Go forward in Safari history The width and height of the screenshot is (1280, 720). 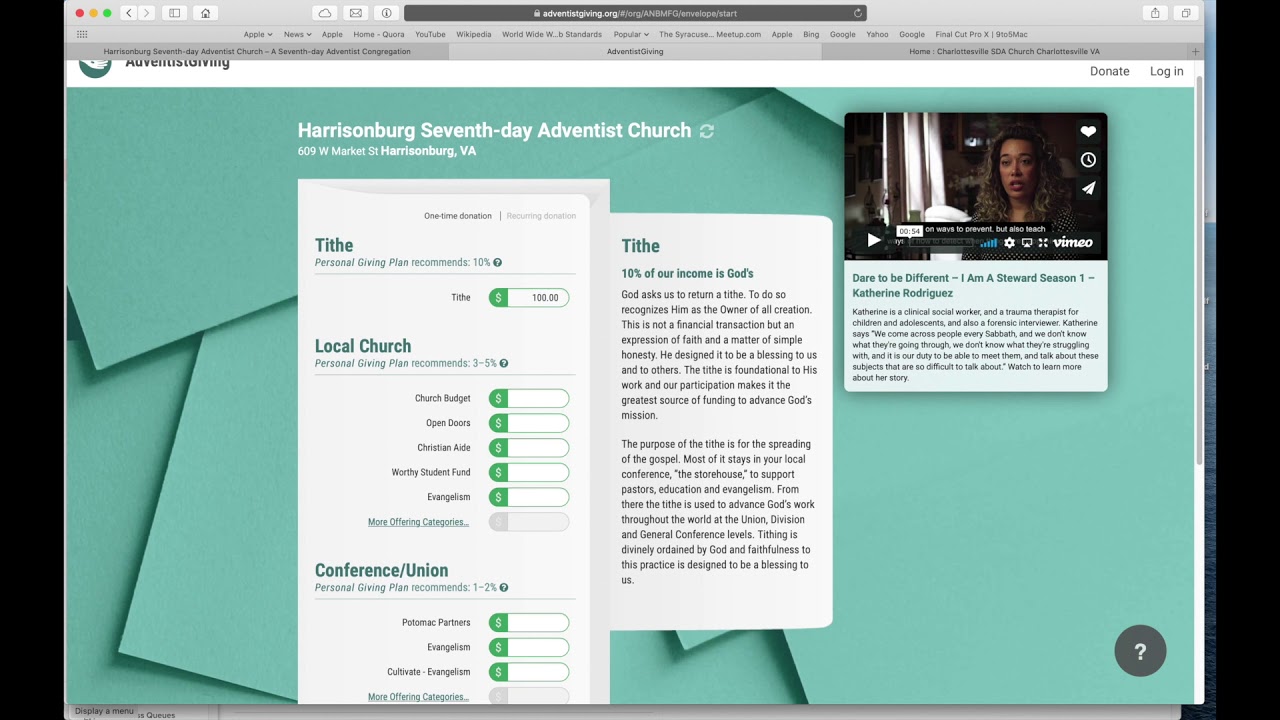tap(147, 13)
